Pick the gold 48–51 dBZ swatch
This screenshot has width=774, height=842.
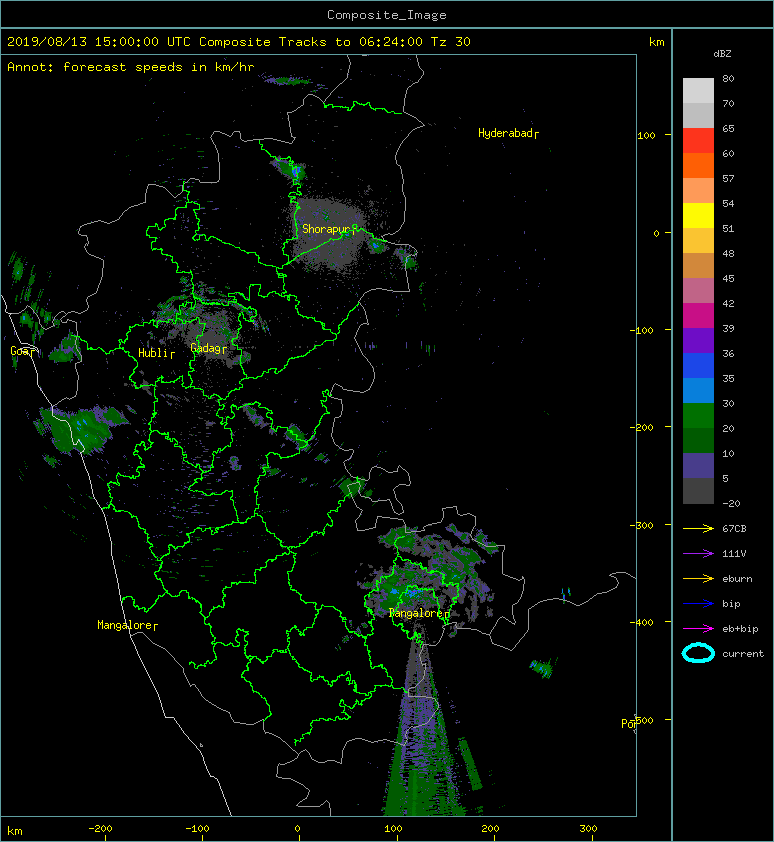(698, 241)
